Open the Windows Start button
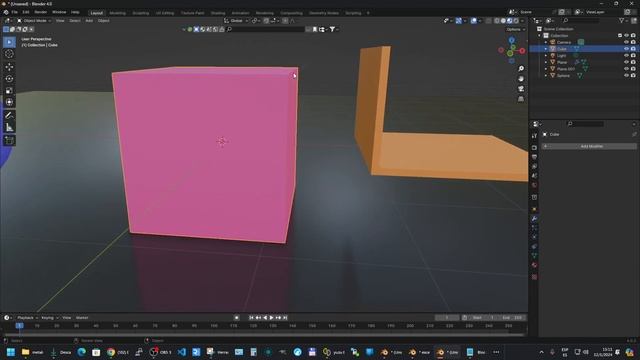Screen dimensions: 640x360 [11, 352]
